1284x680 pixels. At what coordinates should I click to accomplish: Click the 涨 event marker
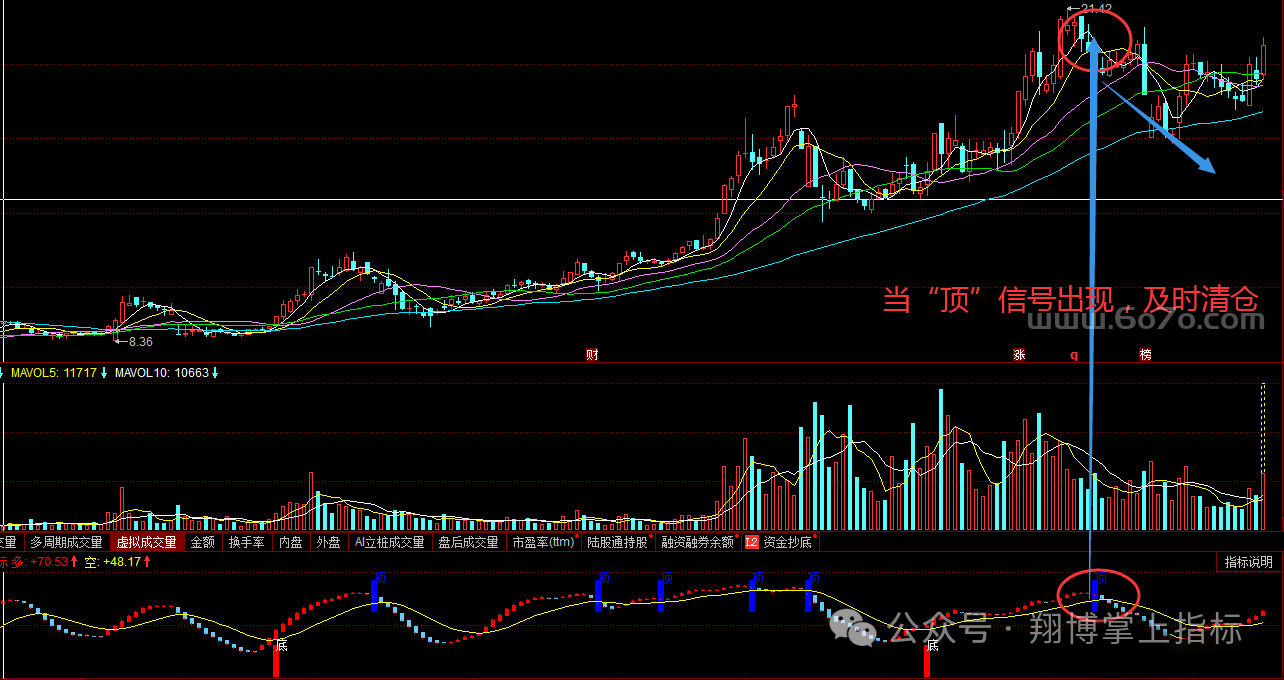coord(1019,354)
